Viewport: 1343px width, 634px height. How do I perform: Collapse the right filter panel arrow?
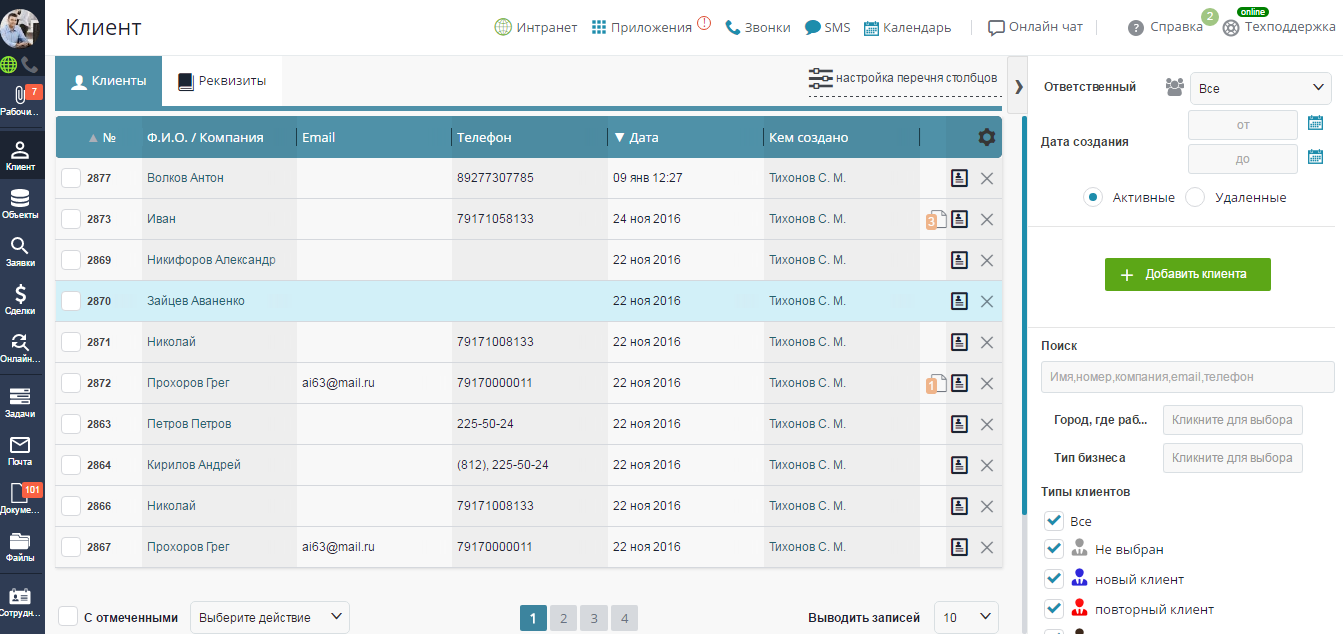coord(1018,86)
